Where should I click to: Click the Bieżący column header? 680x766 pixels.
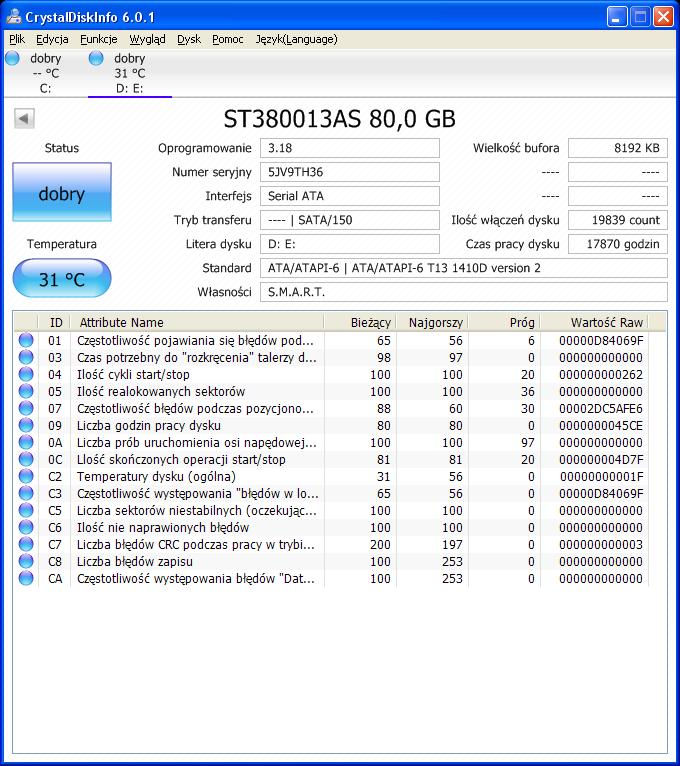click(360, 322)
